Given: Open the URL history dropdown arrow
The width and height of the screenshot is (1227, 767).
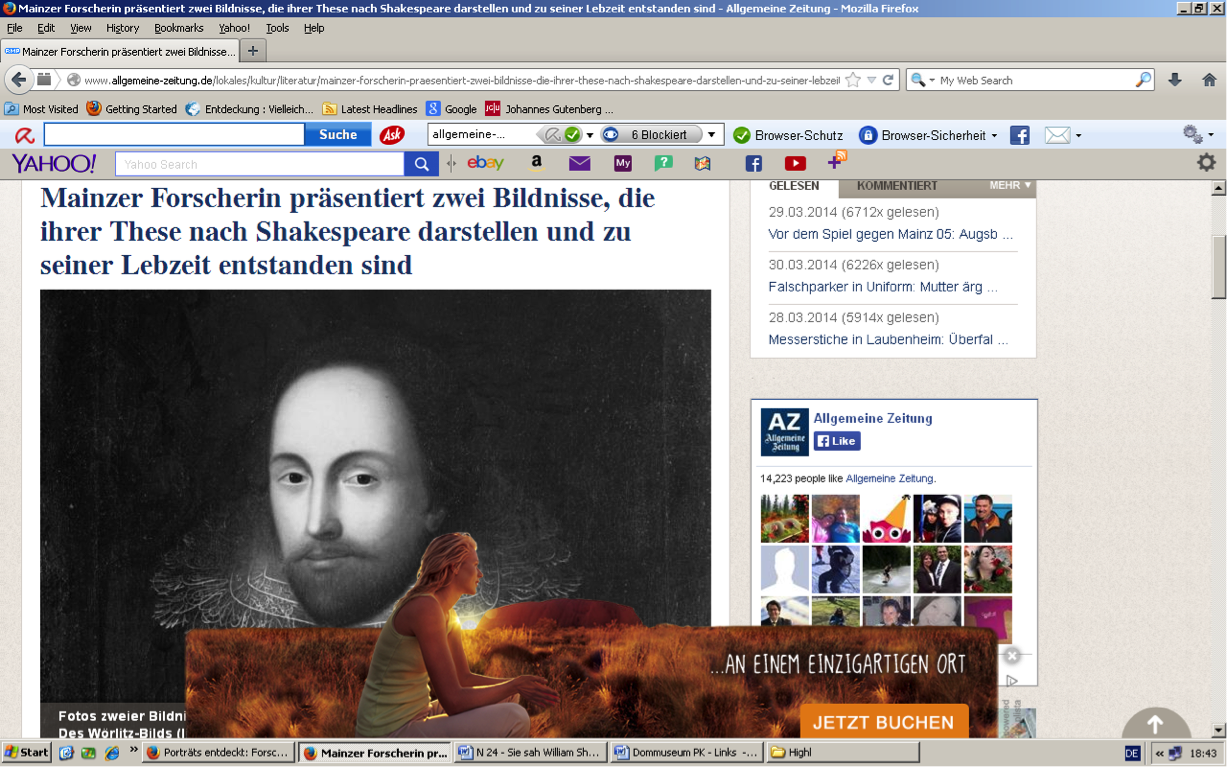Looking at the screenshot, I should (x=871, y=80).
